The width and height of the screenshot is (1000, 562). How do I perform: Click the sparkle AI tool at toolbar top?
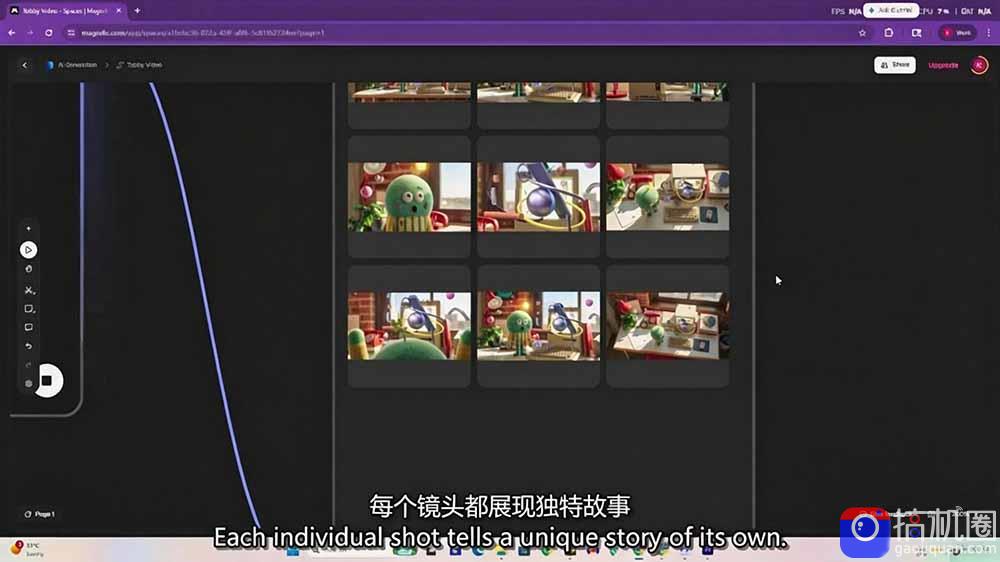(28, 228)
